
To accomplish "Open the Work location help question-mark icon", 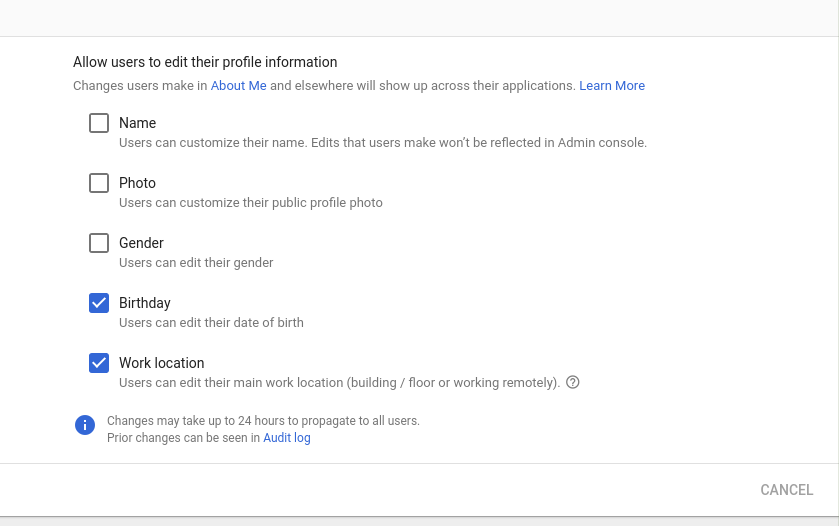I will tap(573, 382).
